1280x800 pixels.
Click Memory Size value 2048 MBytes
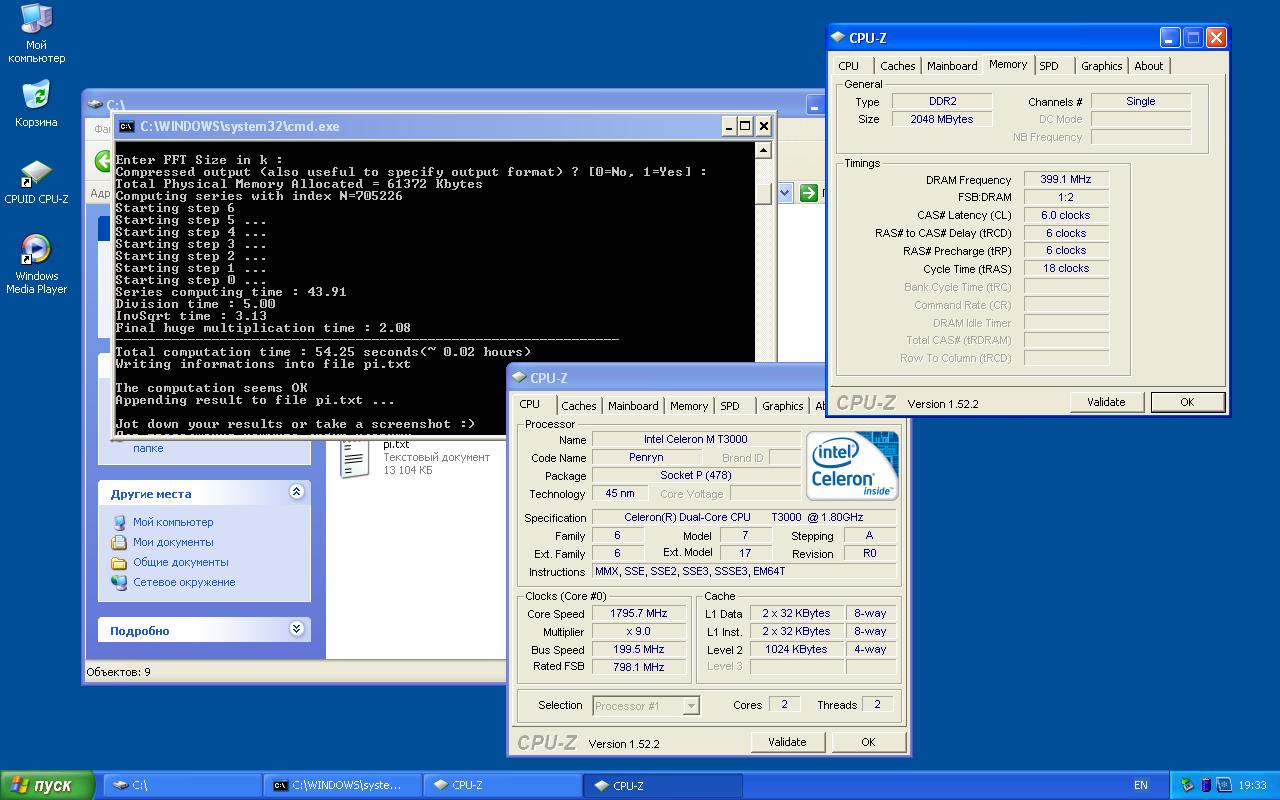(x=942, y=119)
